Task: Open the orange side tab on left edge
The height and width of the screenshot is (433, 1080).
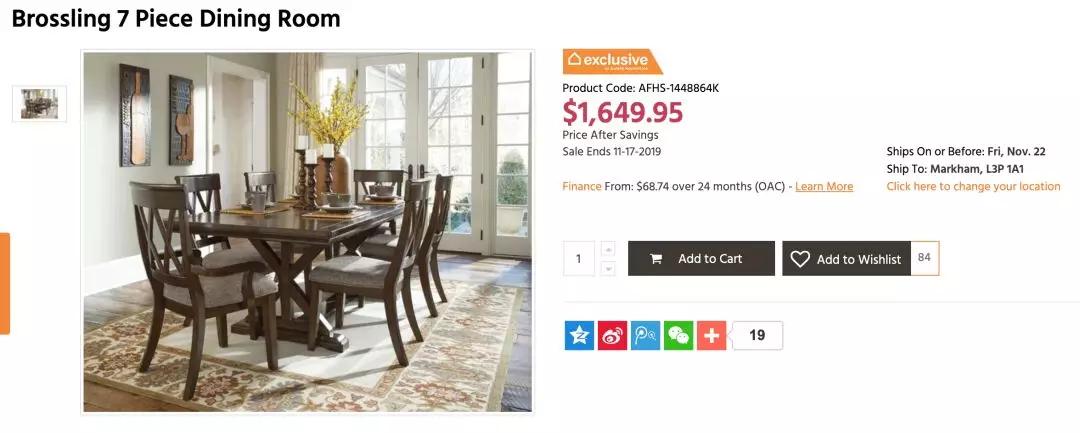Action: [5, 284]
